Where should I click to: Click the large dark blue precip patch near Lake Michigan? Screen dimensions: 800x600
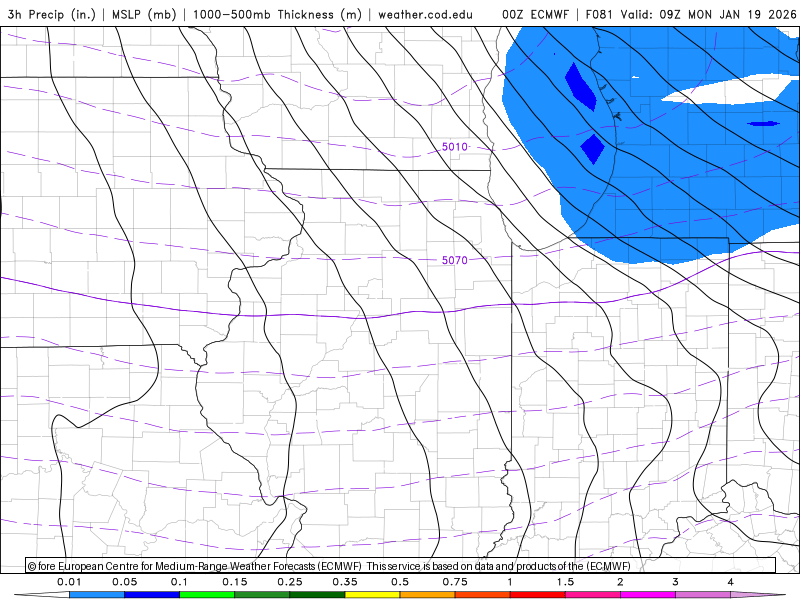(581, 87)
